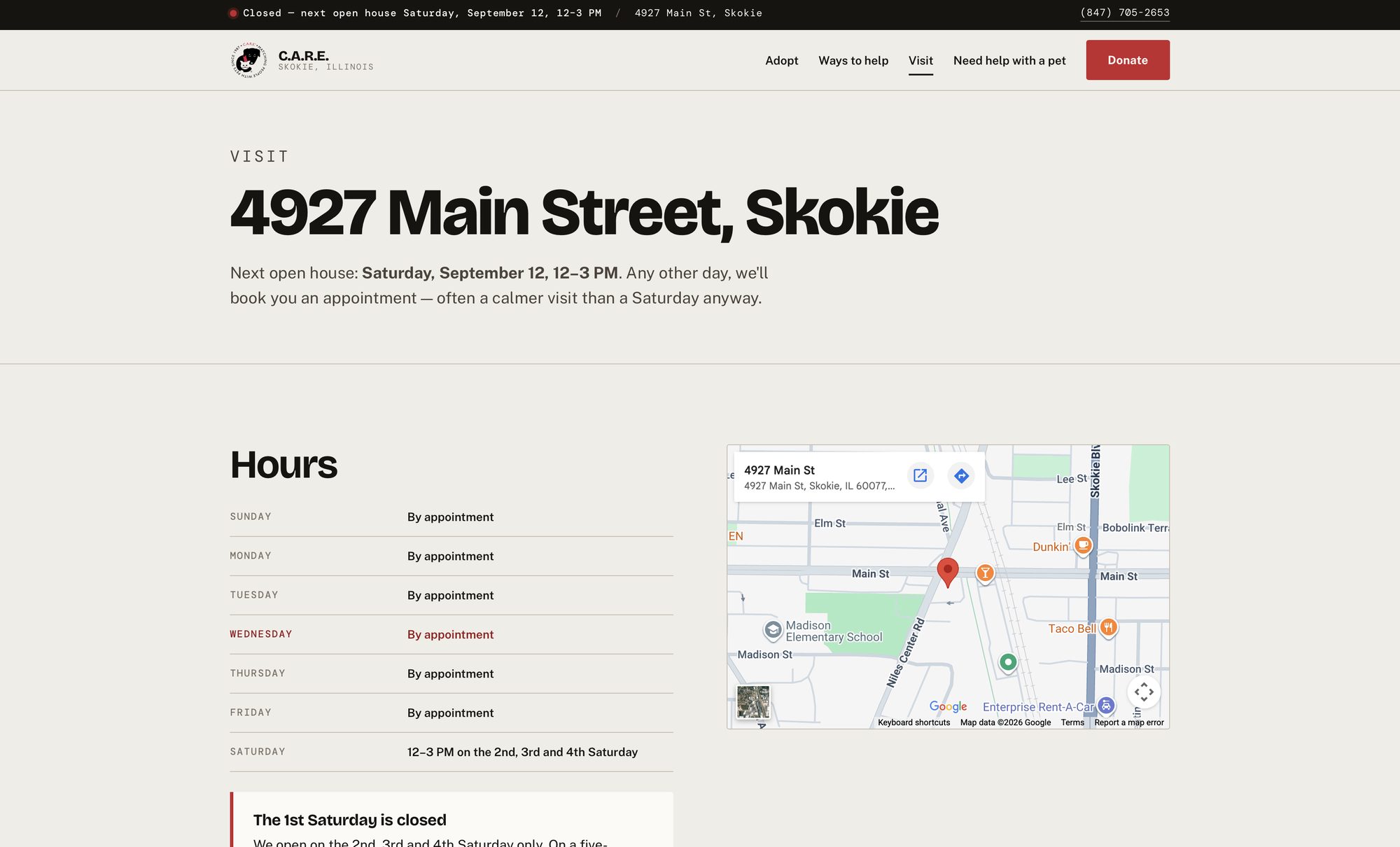Open Keyboard shortcuts on map

(913, 722)
